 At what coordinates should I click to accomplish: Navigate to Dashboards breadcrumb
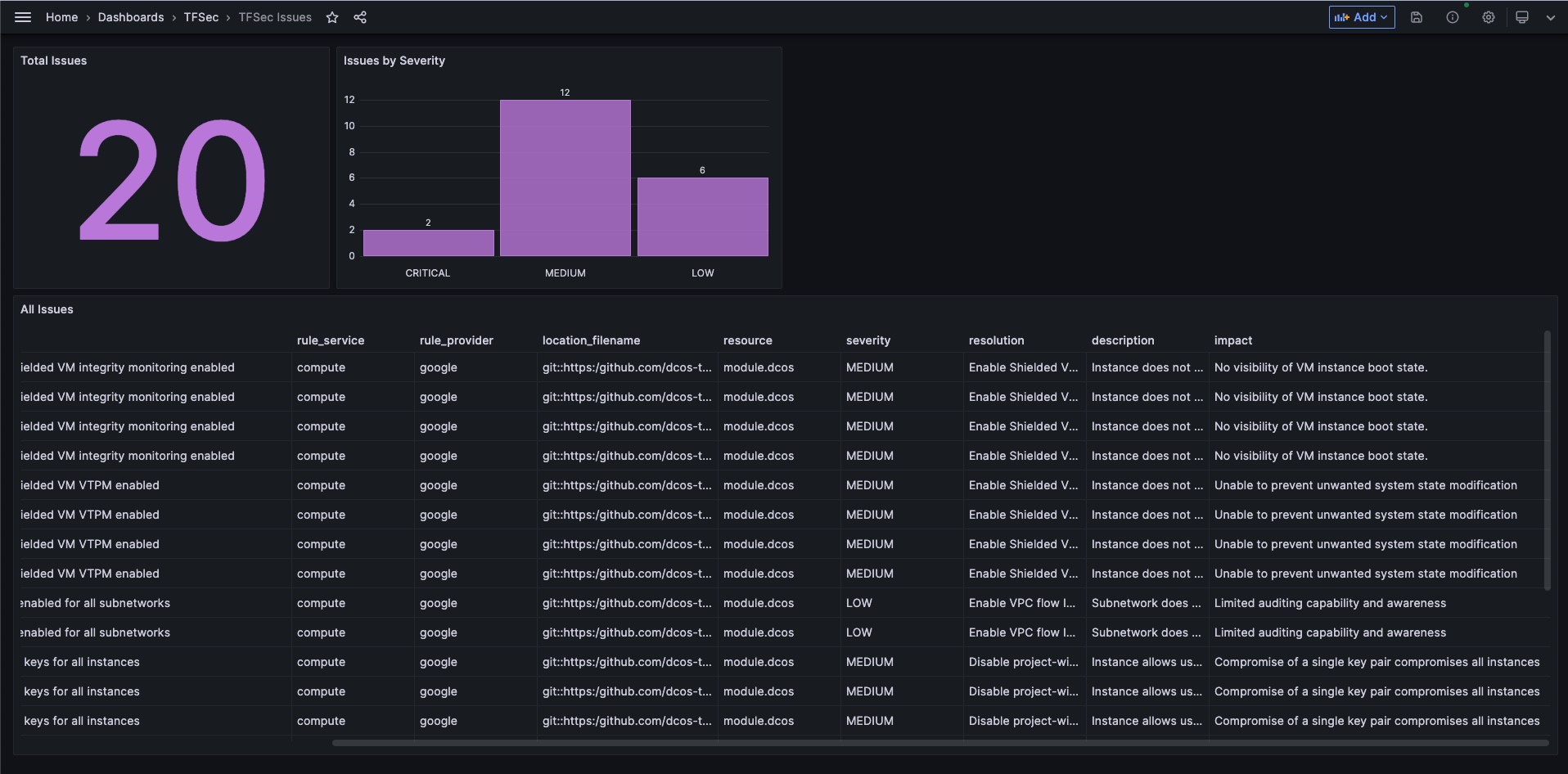[x=131, y=17]
